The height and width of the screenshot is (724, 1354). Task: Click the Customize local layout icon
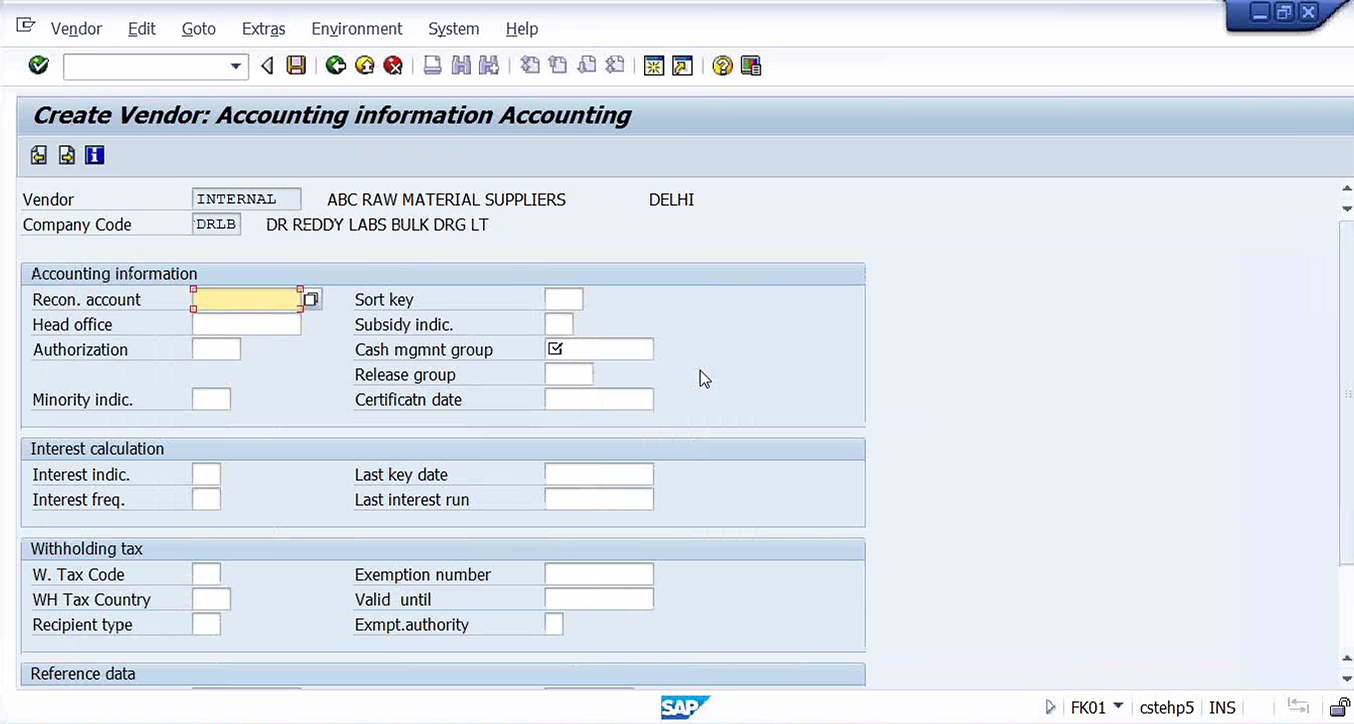751,66
